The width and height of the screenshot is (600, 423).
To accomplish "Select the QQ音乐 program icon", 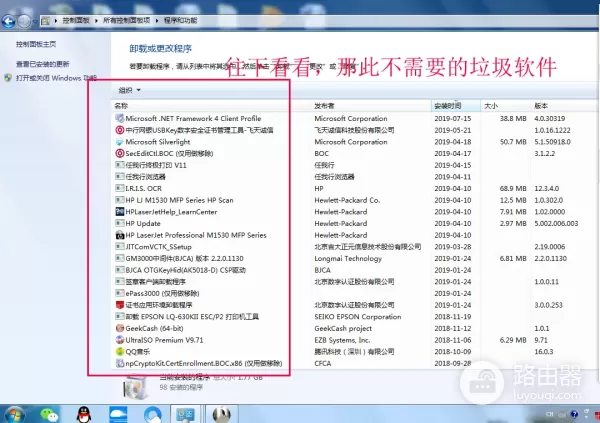I will [x=120, y=351].
